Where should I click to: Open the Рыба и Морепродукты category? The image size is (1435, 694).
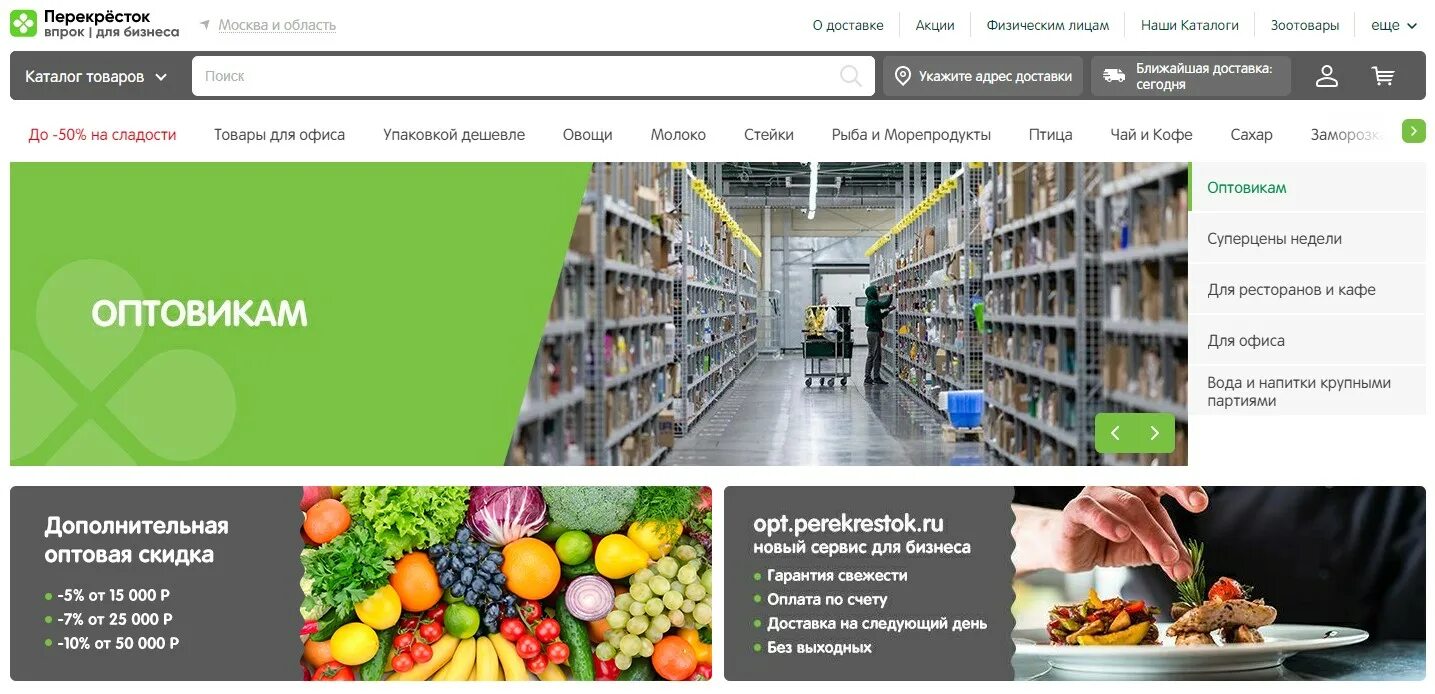(911, 134)
